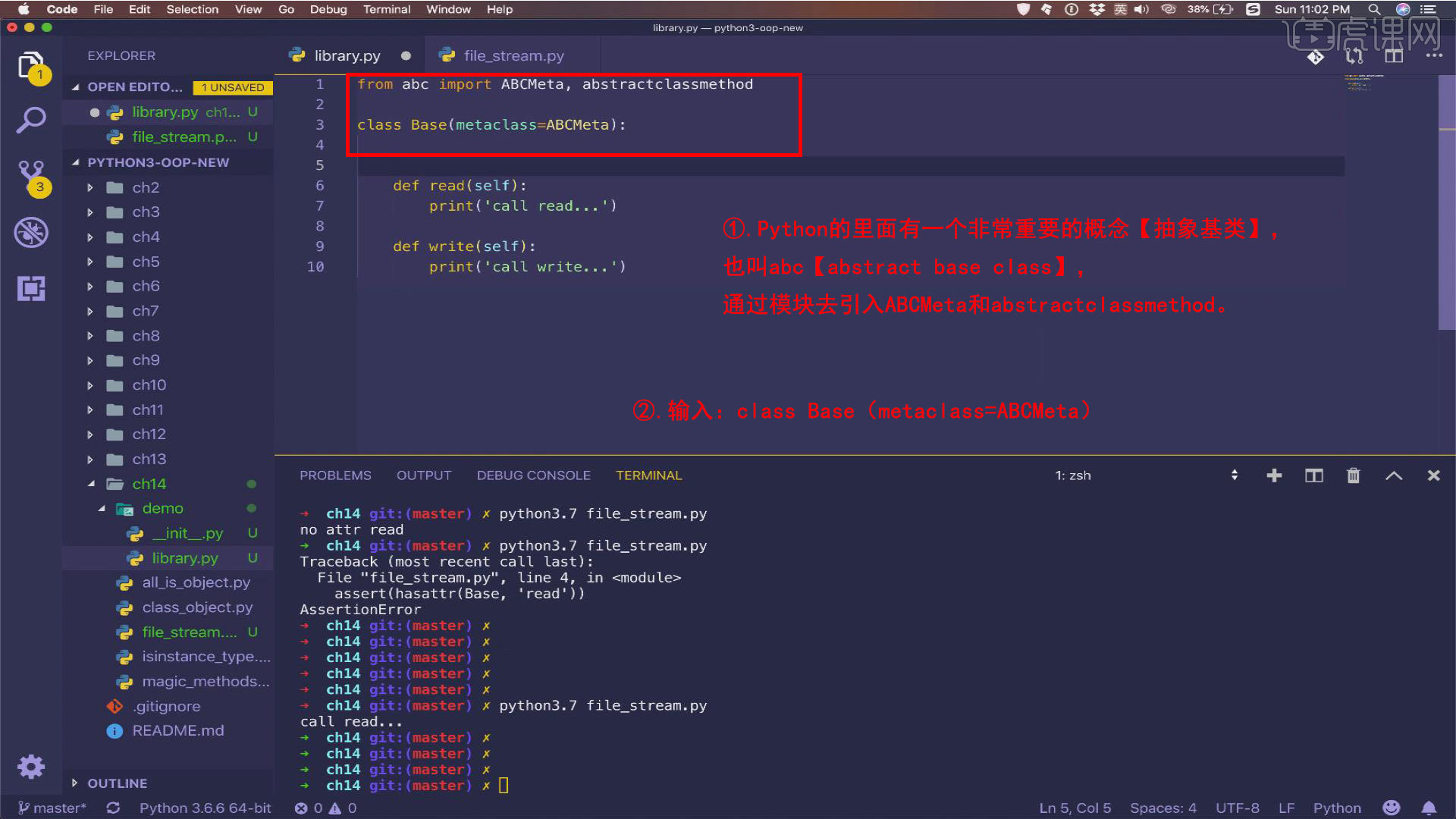1456x819 pixels.
Task: Switch to the PROBLEMS panel tab
Action: click(x=335, y=475)
